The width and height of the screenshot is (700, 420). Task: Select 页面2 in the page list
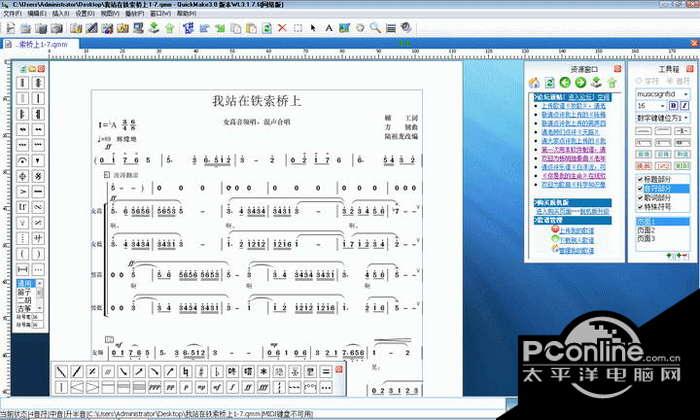[646, 230]
